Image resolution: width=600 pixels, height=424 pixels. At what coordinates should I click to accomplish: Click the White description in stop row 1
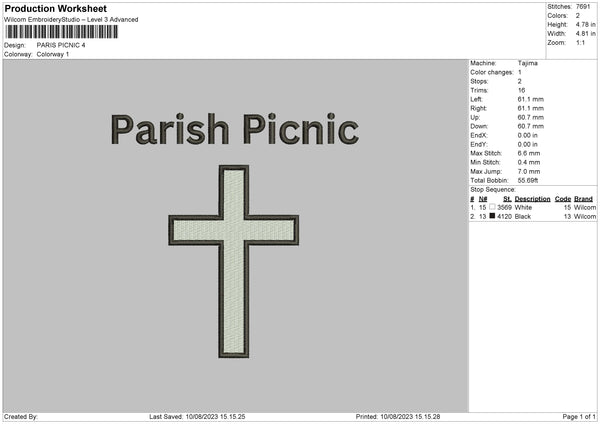coord(523,207)
